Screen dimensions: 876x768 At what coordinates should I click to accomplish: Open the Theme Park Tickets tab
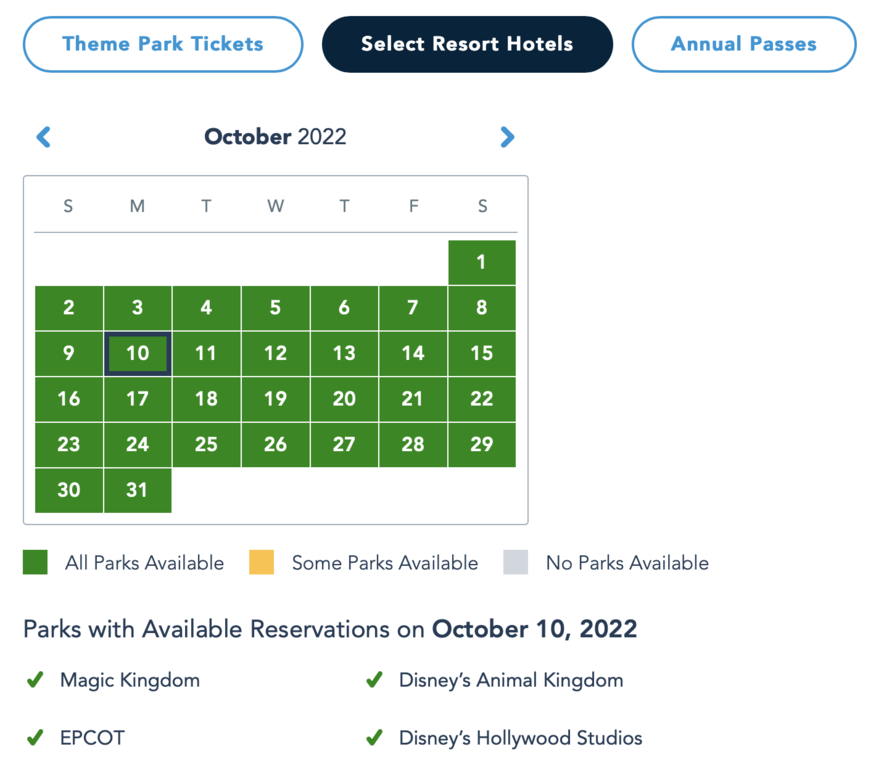click(x=163, y=44)
